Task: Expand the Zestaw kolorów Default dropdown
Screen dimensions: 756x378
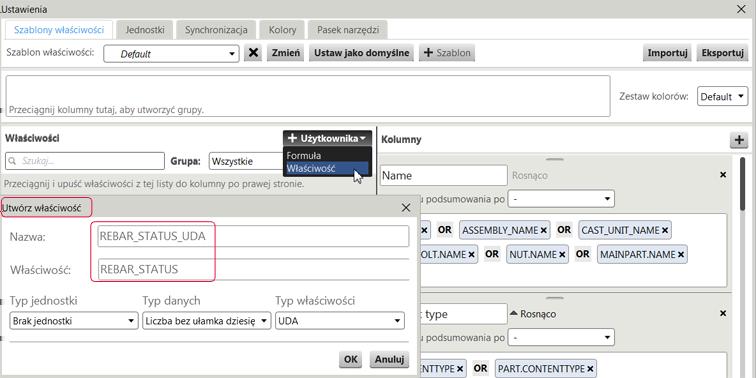Action: click(722, 97)
